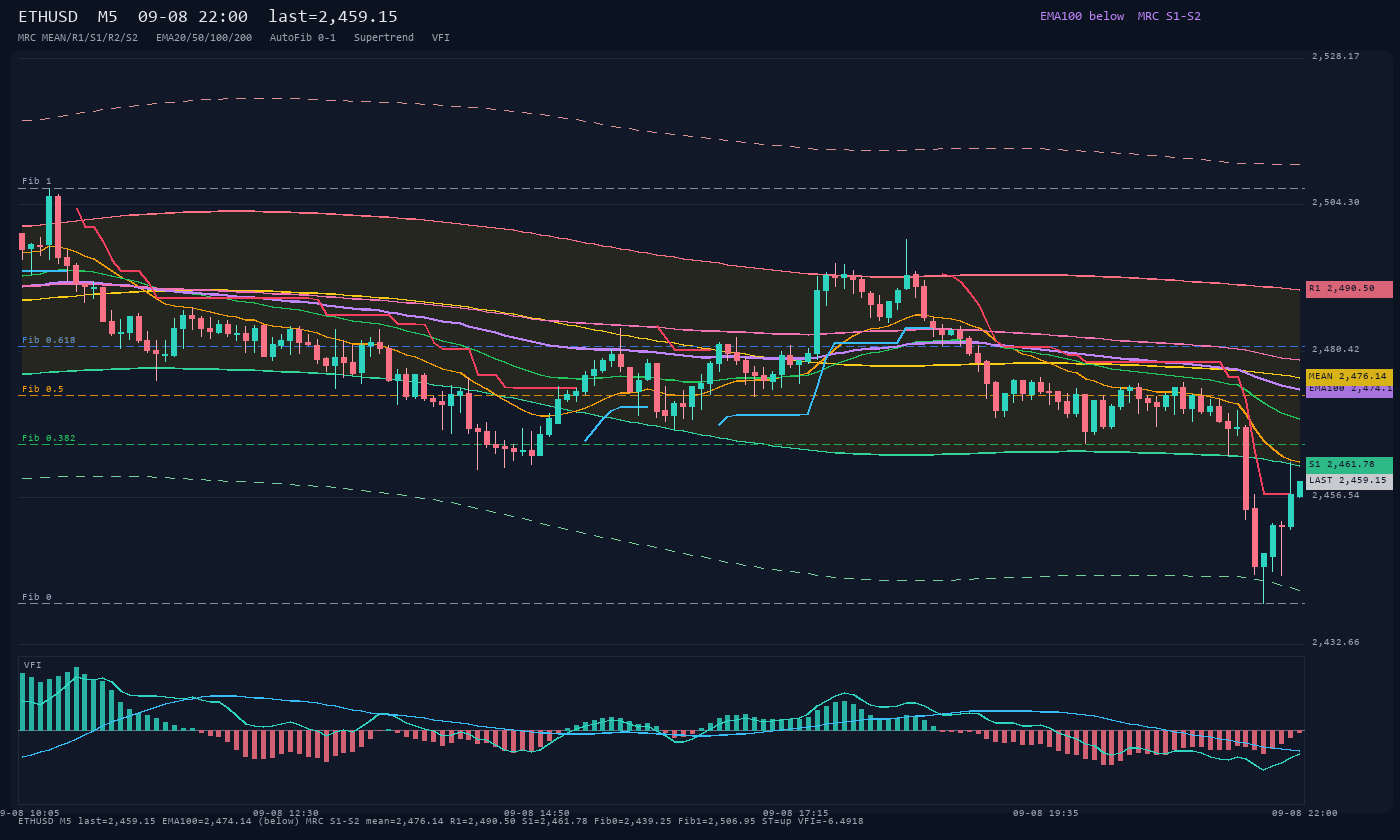The height and width of the screenshot is (840, 1400).
Task: Select the VFI legend entry in the header
Action: point(441,37)
